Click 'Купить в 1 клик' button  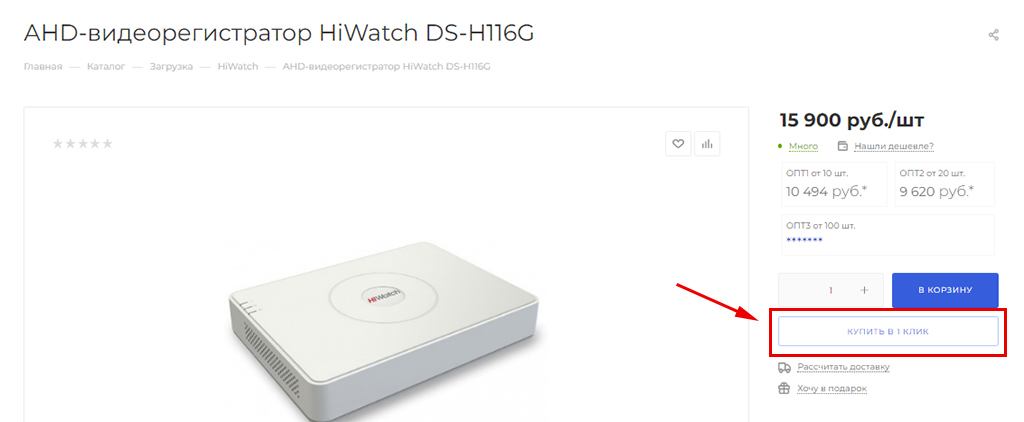point(888,332)
